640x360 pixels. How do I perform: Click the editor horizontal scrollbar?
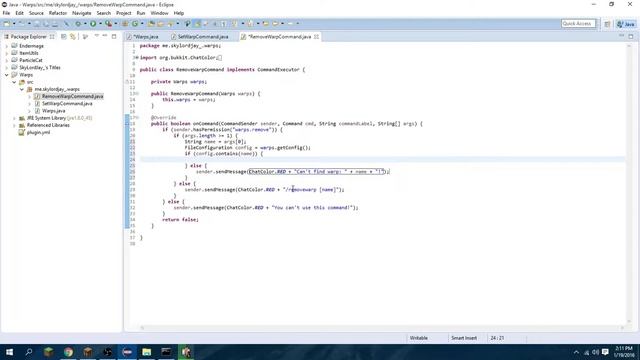(382, 328)
